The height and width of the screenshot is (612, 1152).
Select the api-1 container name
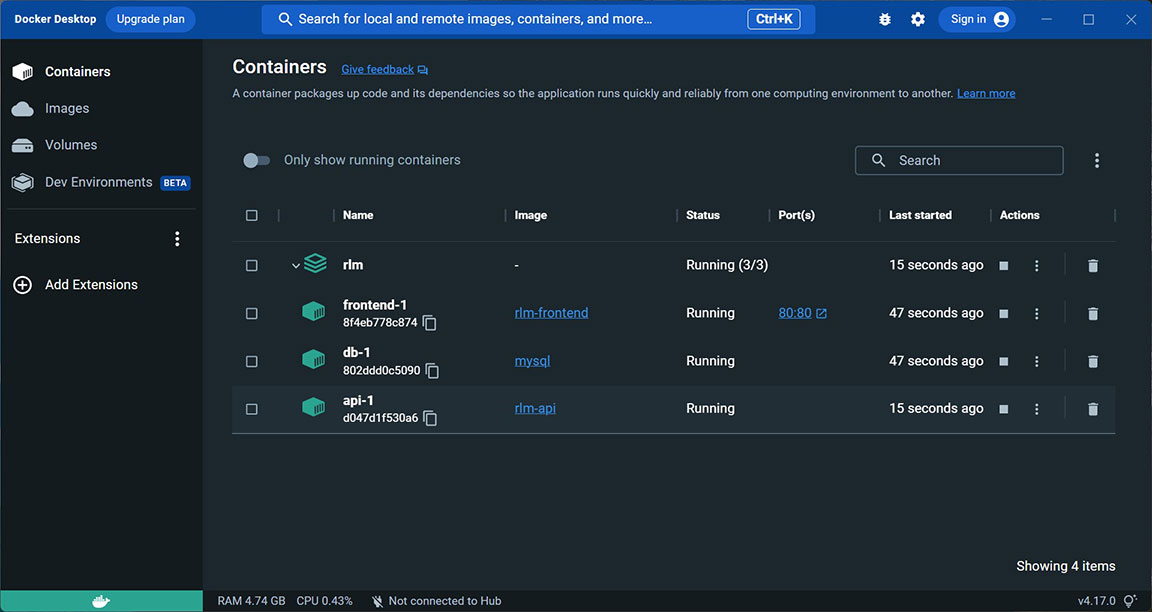(358, 400)
